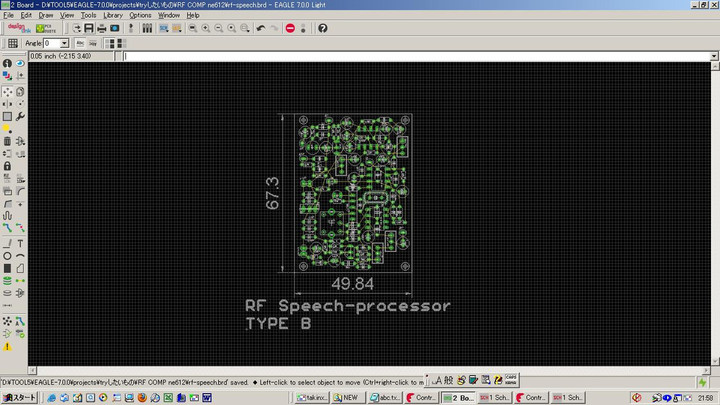Open Help with the question mark icon
Screen dimensions: 720x405
pyautogui.click(x=322, y=28)
